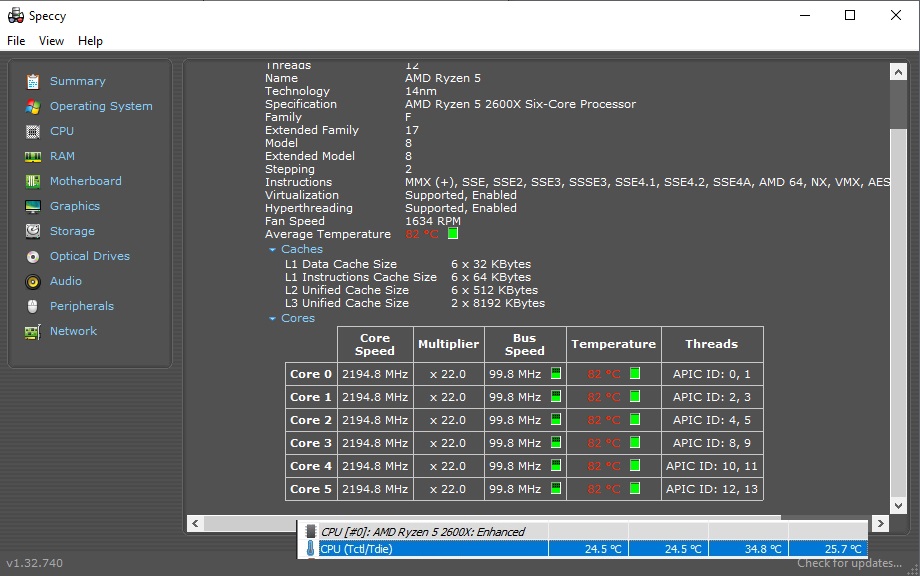Click green indicator beside Average Temperature
This screenshot has height=576, width=920.
(x=453, y=233)
